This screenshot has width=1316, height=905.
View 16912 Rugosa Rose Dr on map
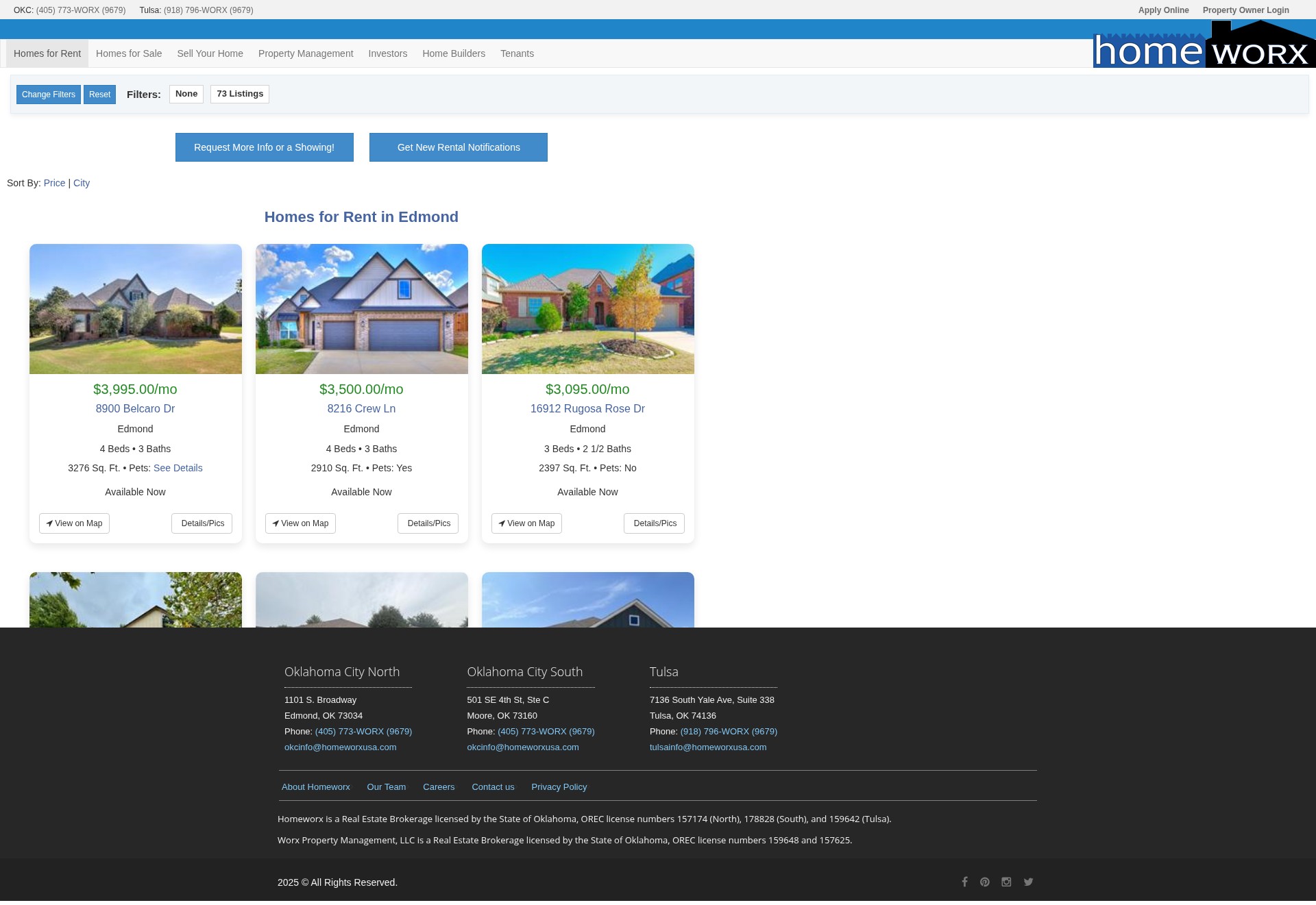526,523
